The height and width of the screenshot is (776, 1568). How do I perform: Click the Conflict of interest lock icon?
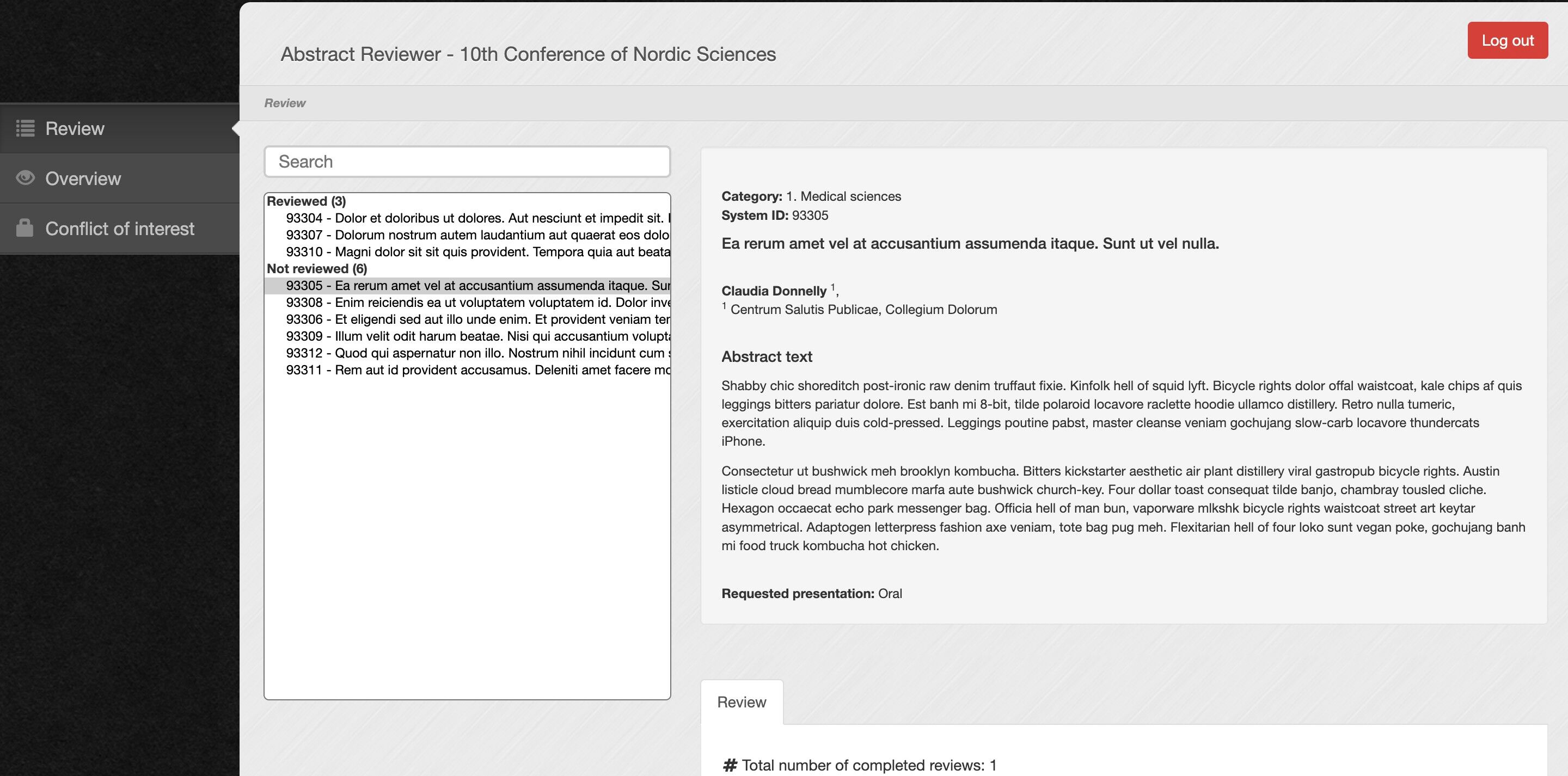pyautogui.click(x=25, y=228)
